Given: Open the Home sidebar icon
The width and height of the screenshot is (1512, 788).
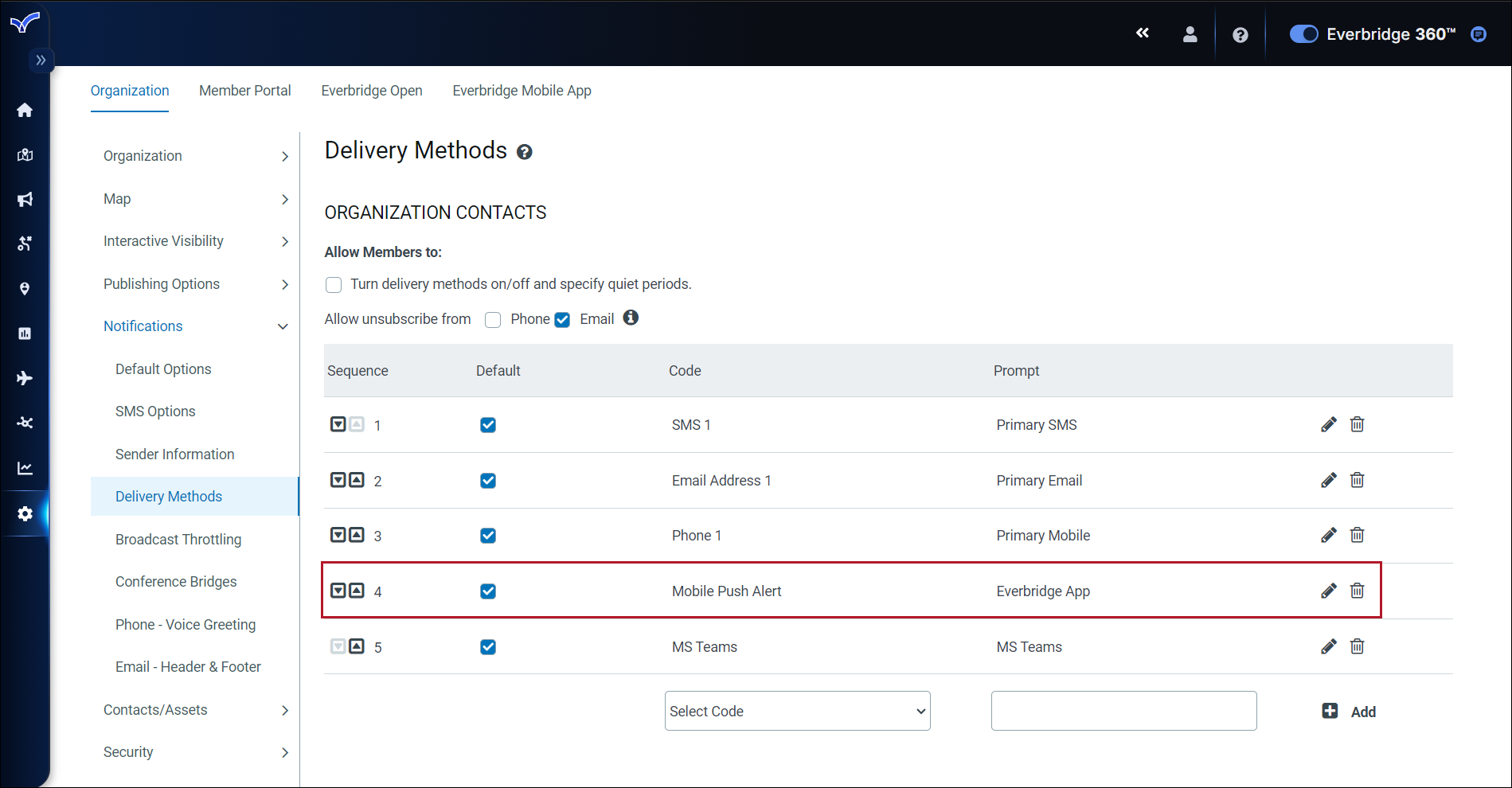Looking at the screenshot, I should (x=25, y=110).
